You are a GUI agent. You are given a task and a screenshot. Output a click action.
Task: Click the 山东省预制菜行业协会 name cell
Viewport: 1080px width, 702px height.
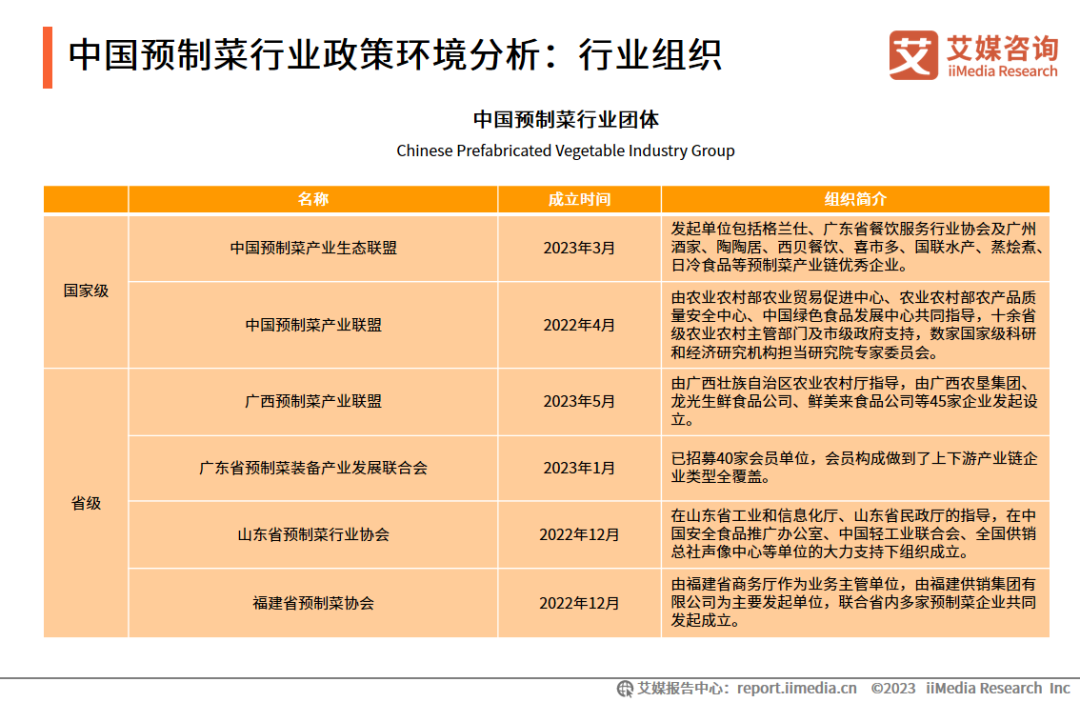tap(313, 535)
